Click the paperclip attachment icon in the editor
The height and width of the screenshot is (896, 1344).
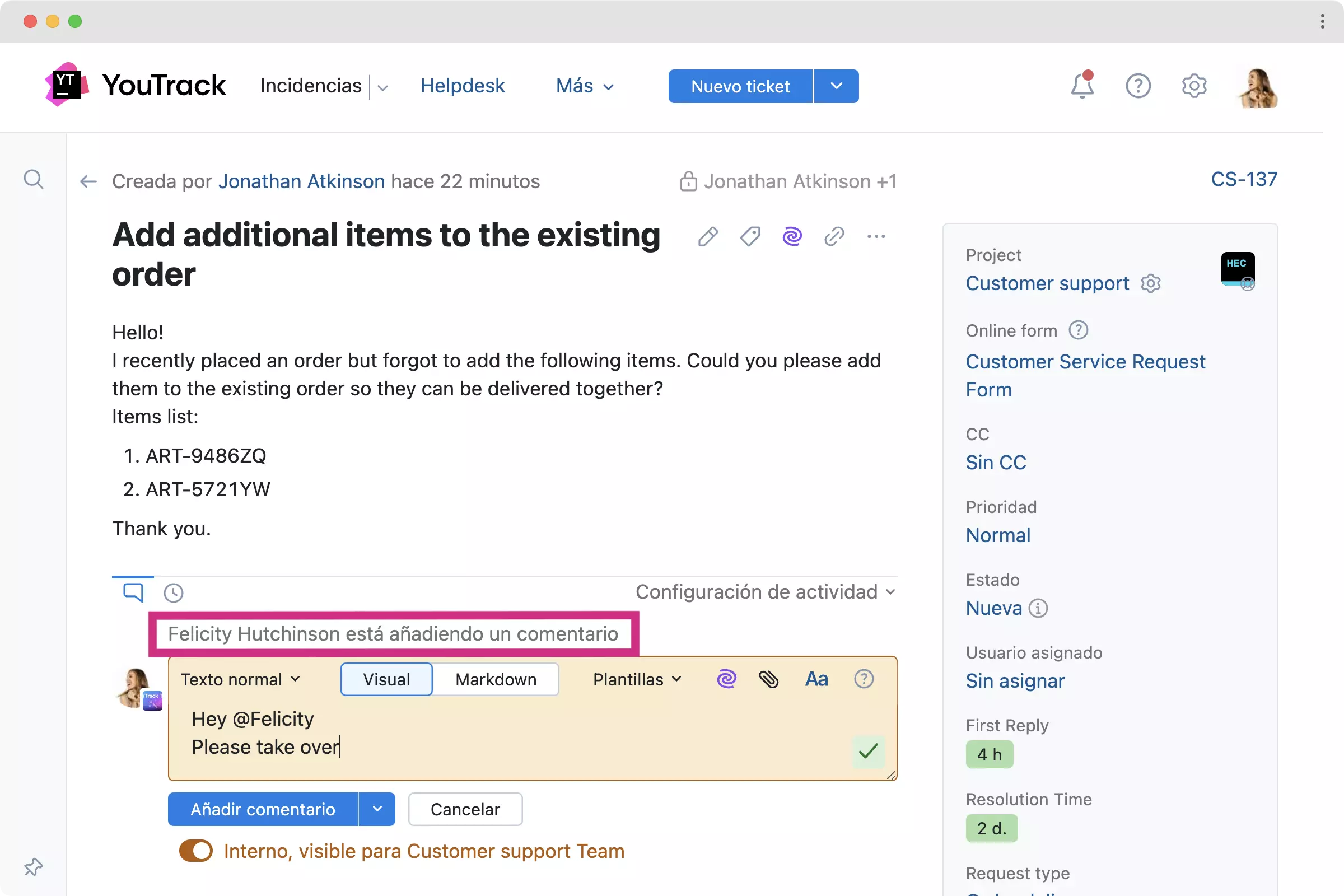click(768, 679)
